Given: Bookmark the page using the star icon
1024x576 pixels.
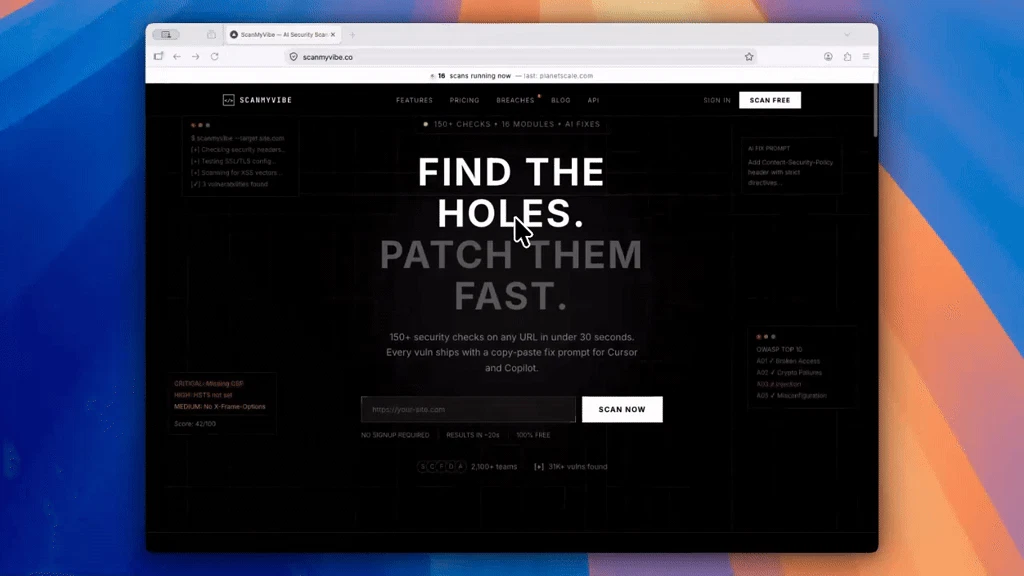Looking at the screenshot, I should coord(749,57).
